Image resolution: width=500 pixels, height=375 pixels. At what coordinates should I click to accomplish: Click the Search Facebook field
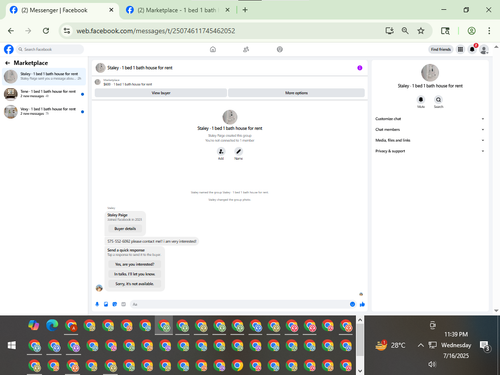click(50, 49)
